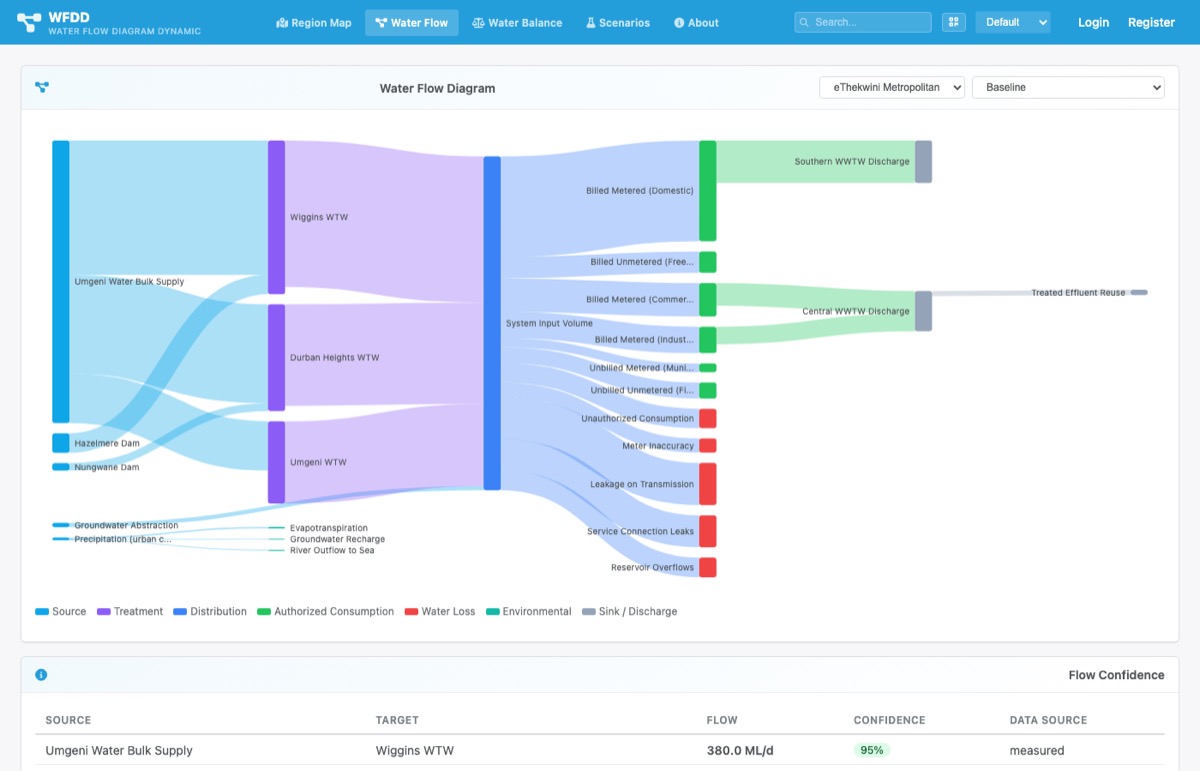Open the eThekwini Metropolitan region dropdown

892,88
